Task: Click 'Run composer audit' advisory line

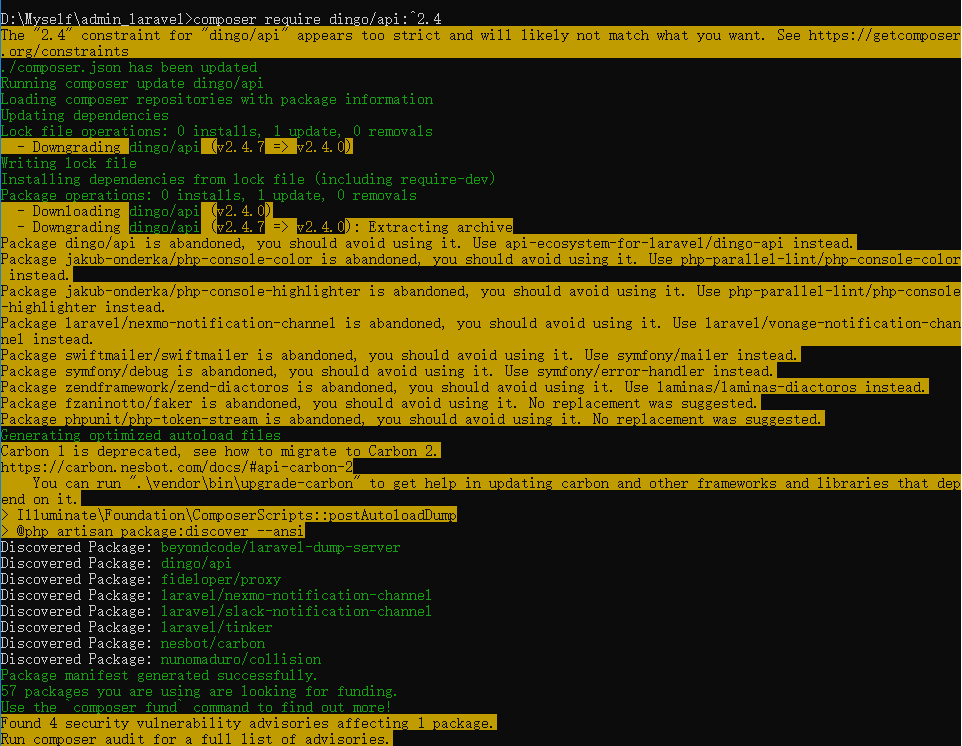Action: [x=196, y=737]
